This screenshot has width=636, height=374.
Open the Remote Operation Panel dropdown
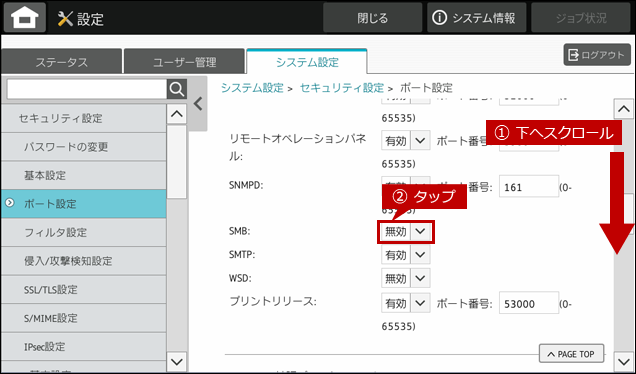[406, 141]
